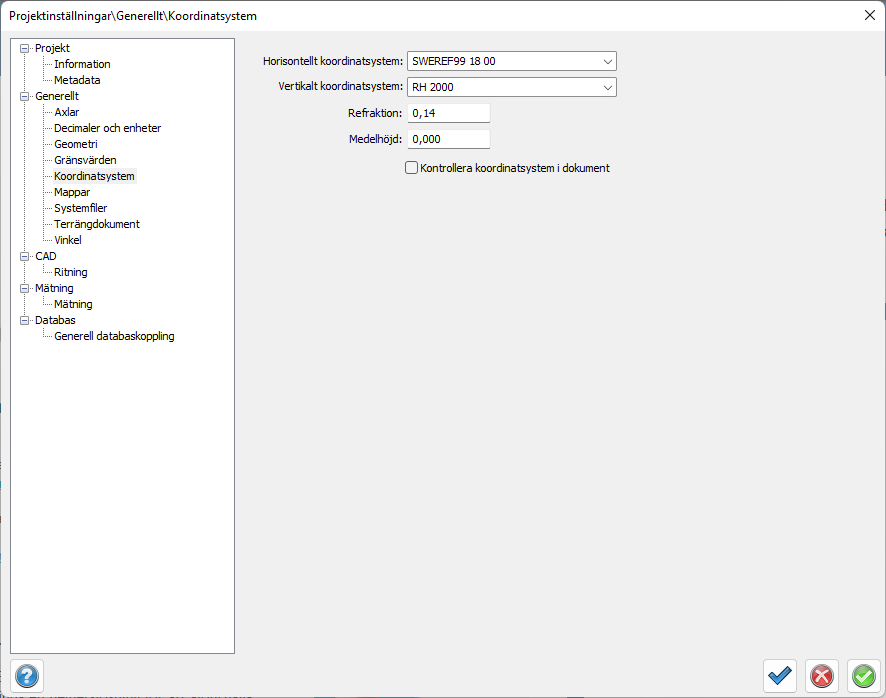
Task: Click the green OK checkmark icon
Action: 863,676
